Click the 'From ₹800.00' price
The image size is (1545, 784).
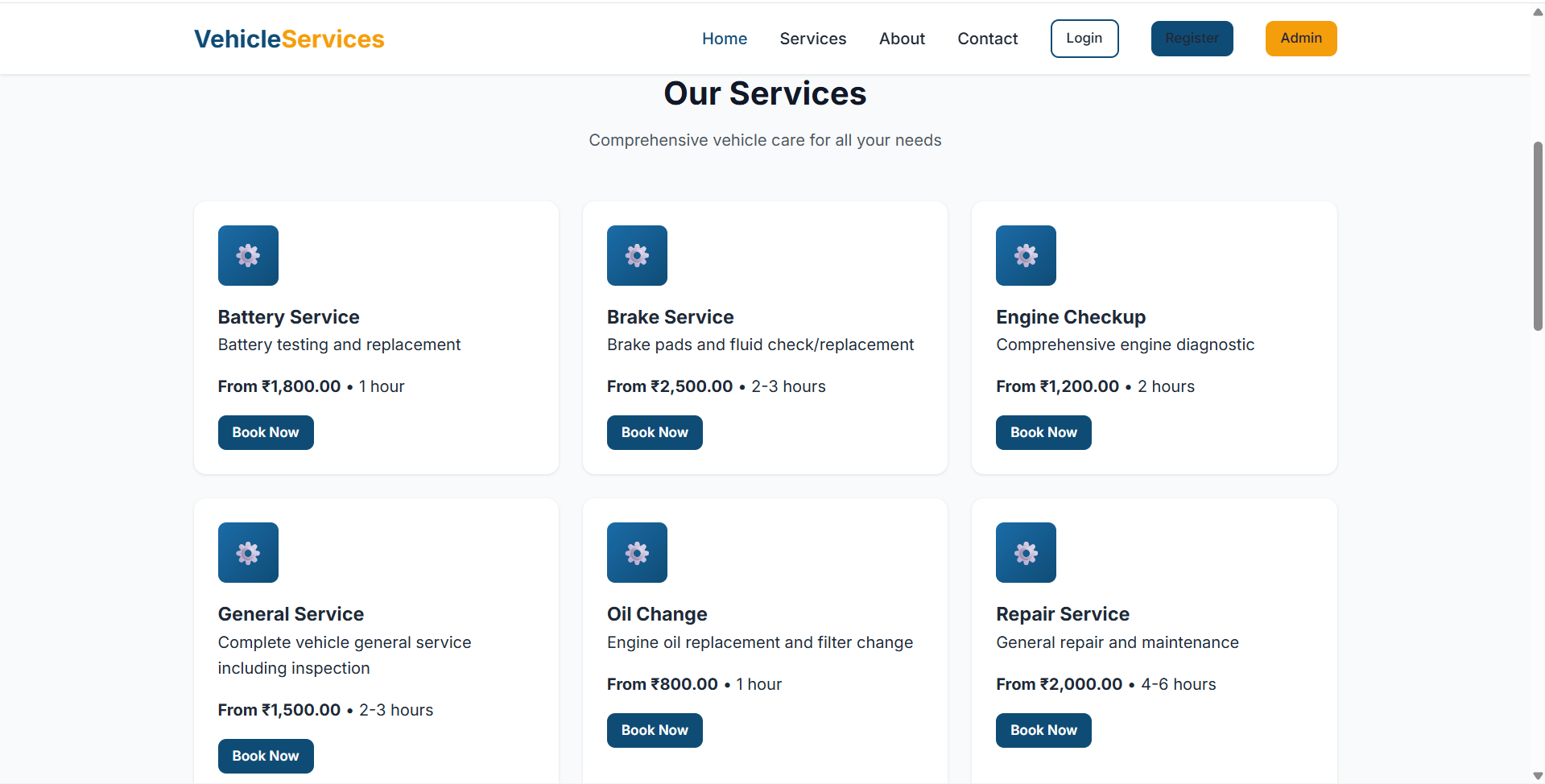click(x=663, y=684)
